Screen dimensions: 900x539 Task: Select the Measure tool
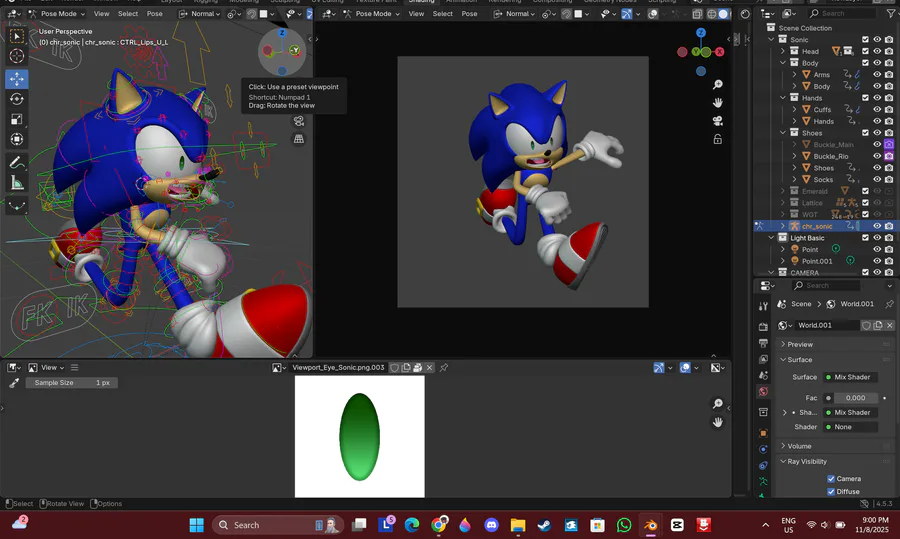point(17,183)
